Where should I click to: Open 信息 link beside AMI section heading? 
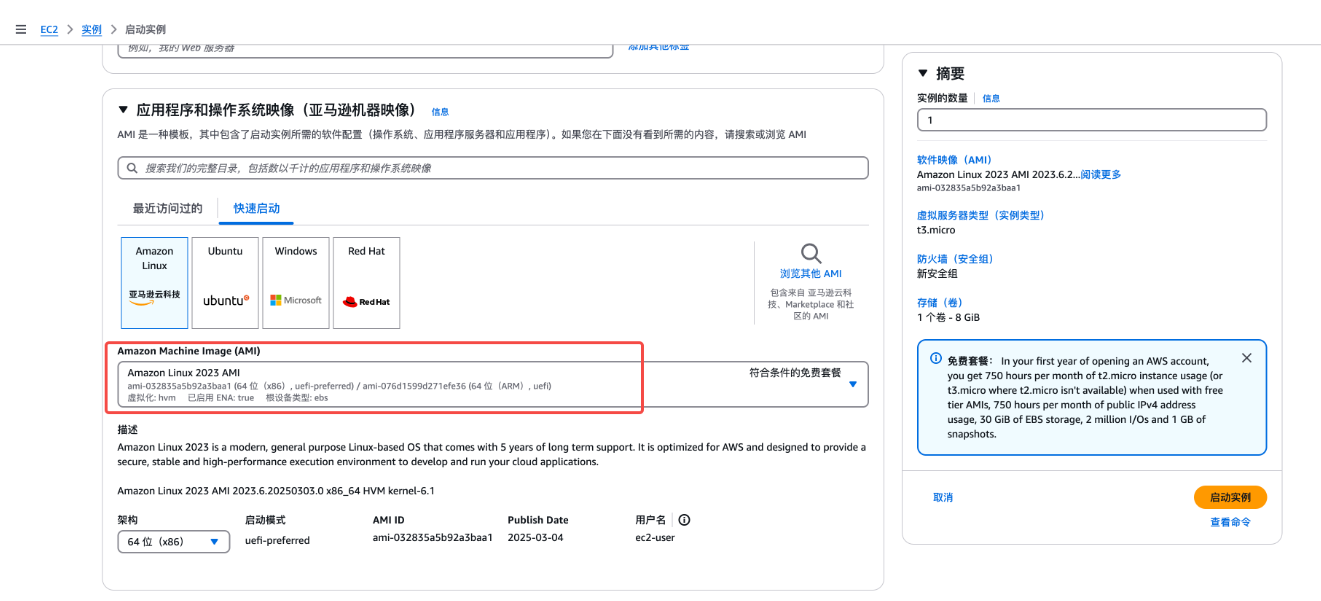440,112
